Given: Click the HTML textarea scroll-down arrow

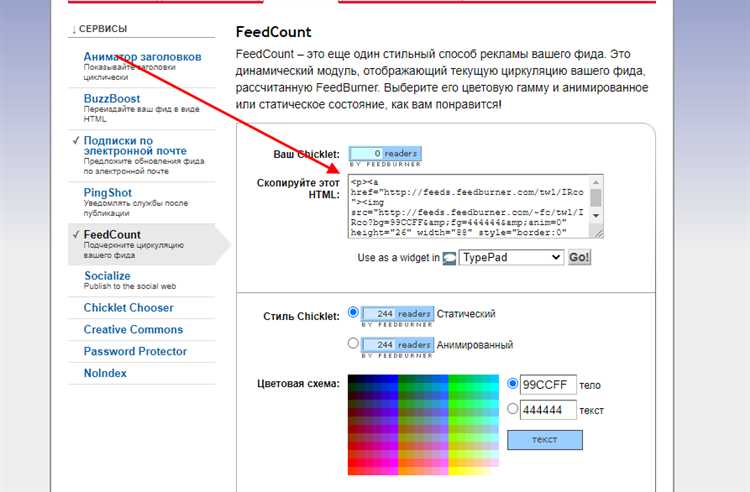Looking at the screenshot, I should (x=596, y=216).
